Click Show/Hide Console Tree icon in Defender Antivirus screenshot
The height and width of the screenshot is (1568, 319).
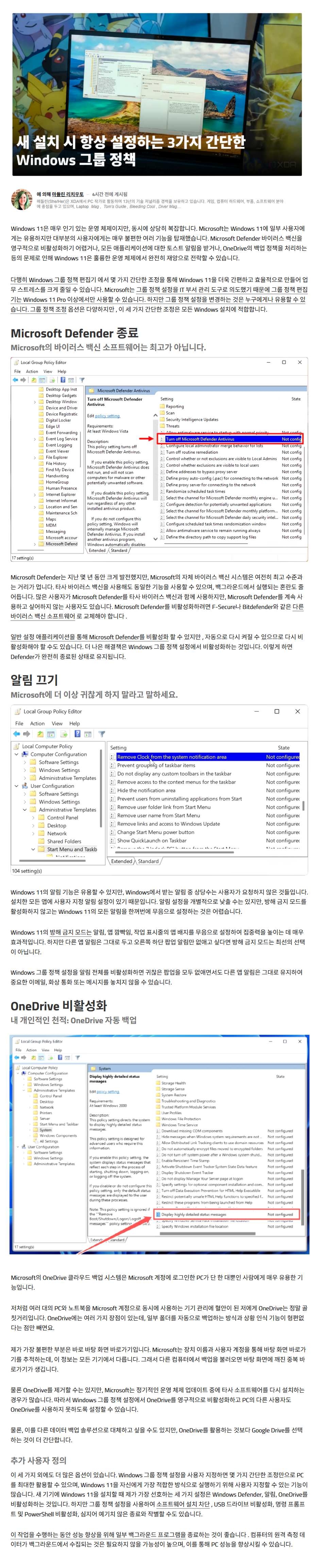click(43, 380)
